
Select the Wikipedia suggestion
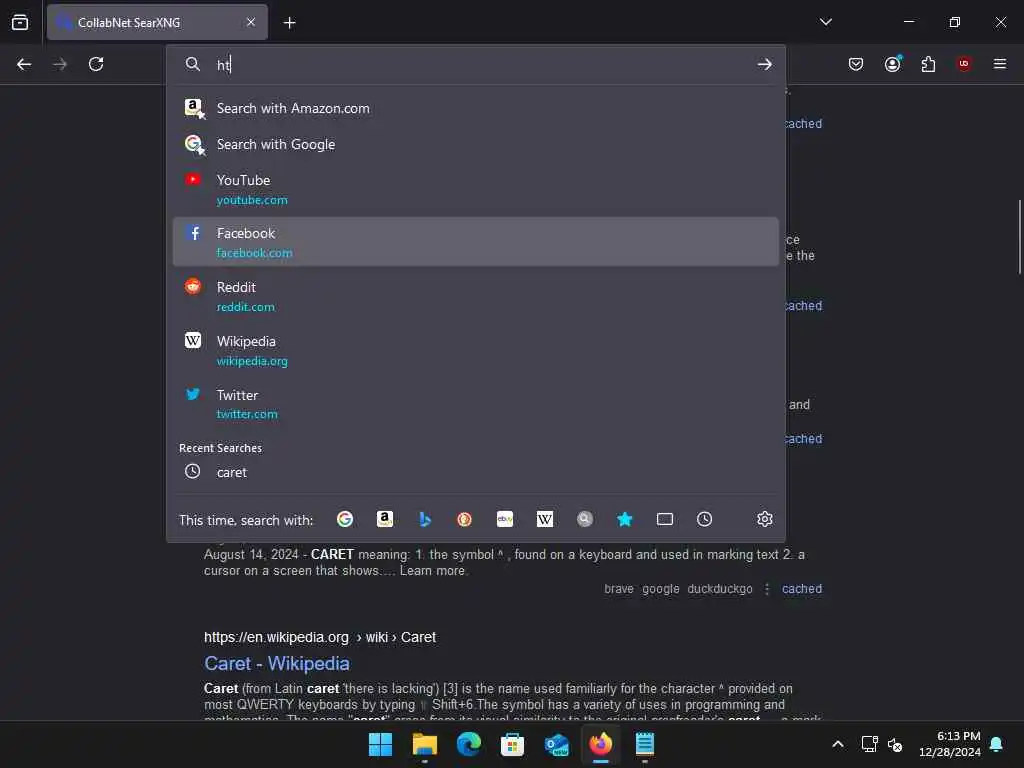click(x=475, y=350)
